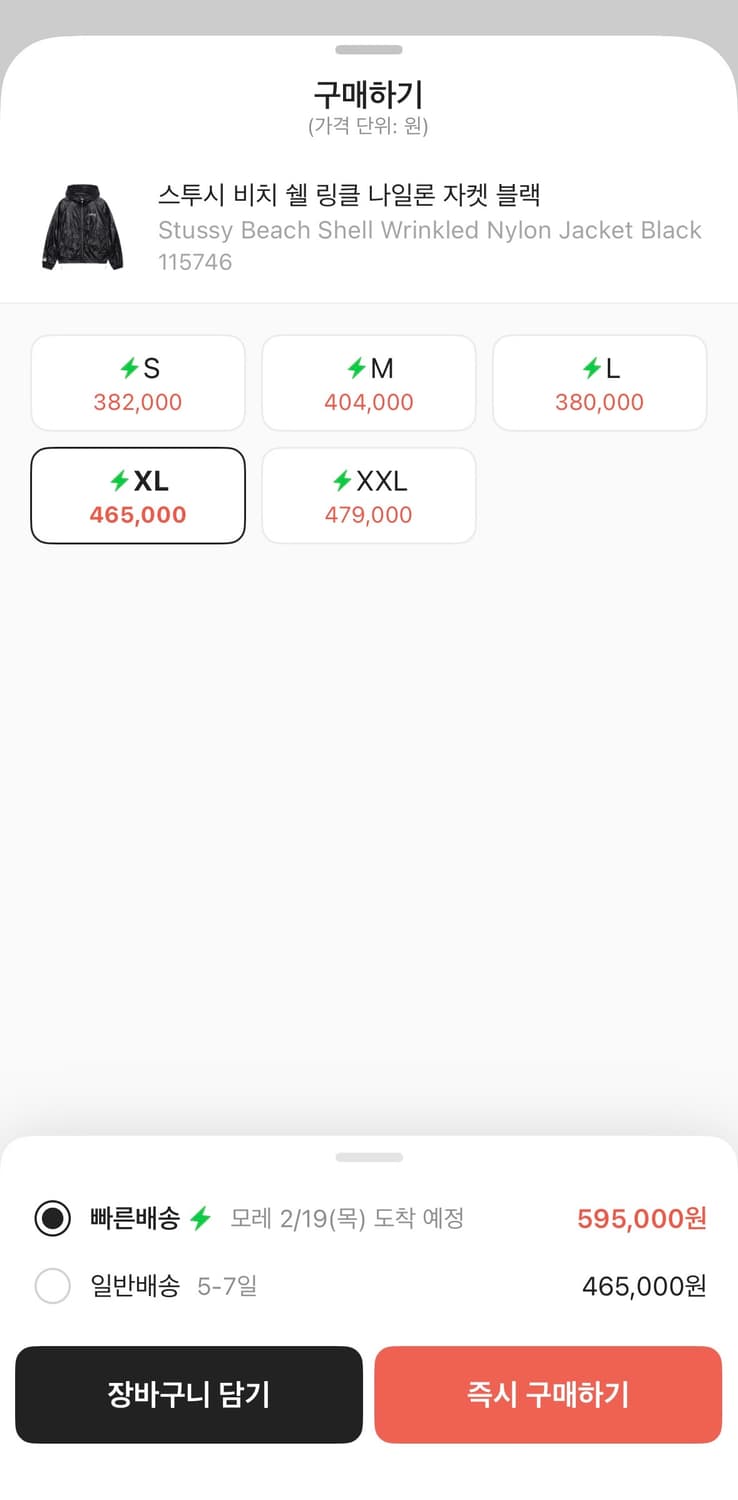
Task: Tap the lightning icon on size S
Action: coord(129,369)
